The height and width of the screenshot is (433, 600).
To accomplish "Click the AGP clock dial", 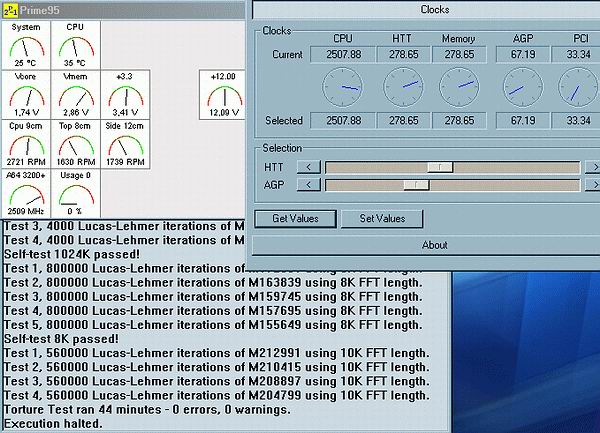I will click(522, 88).
